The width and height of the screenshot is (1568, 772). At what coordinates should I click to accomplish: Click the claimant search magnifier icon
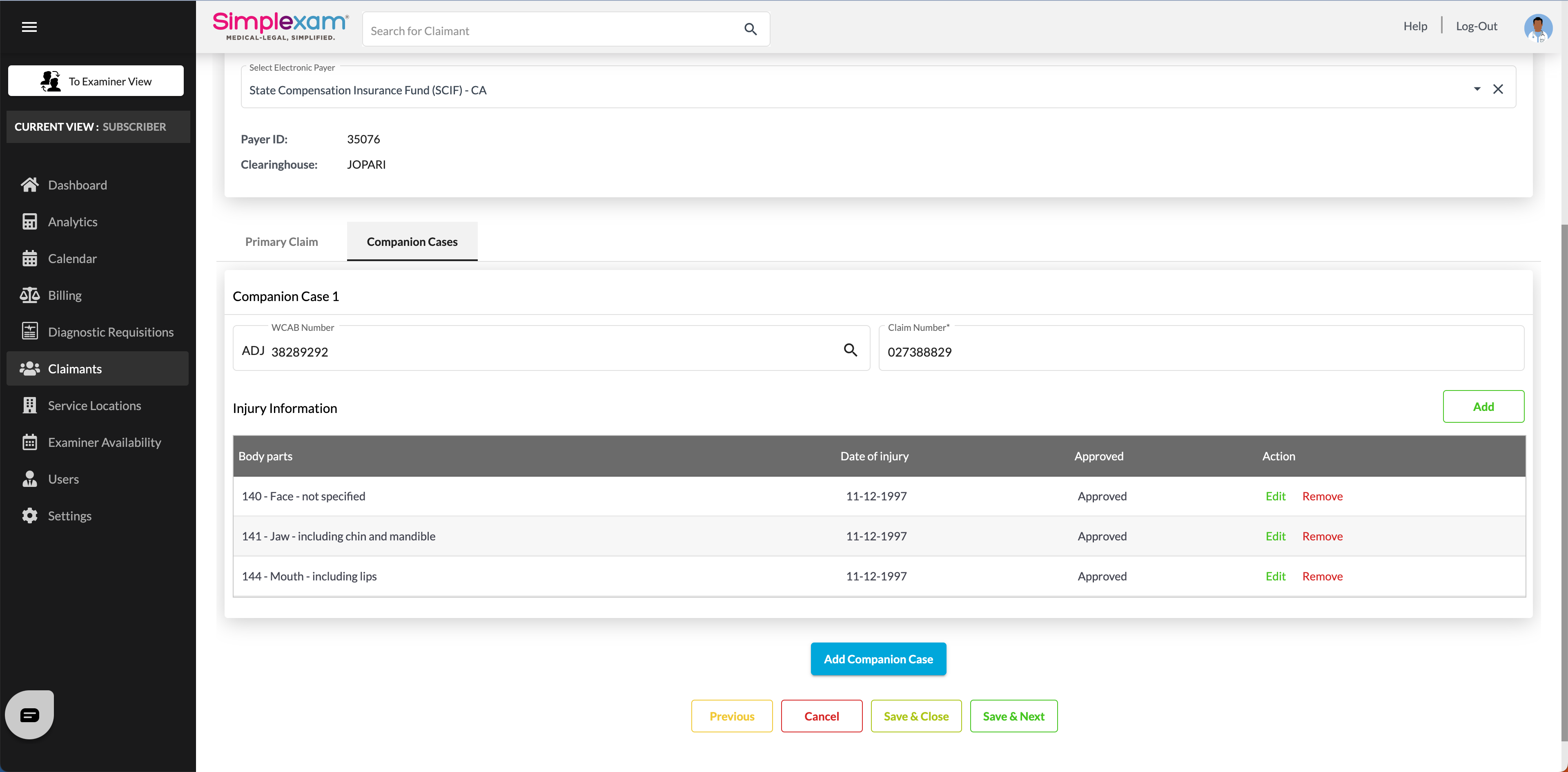(750, 29)
